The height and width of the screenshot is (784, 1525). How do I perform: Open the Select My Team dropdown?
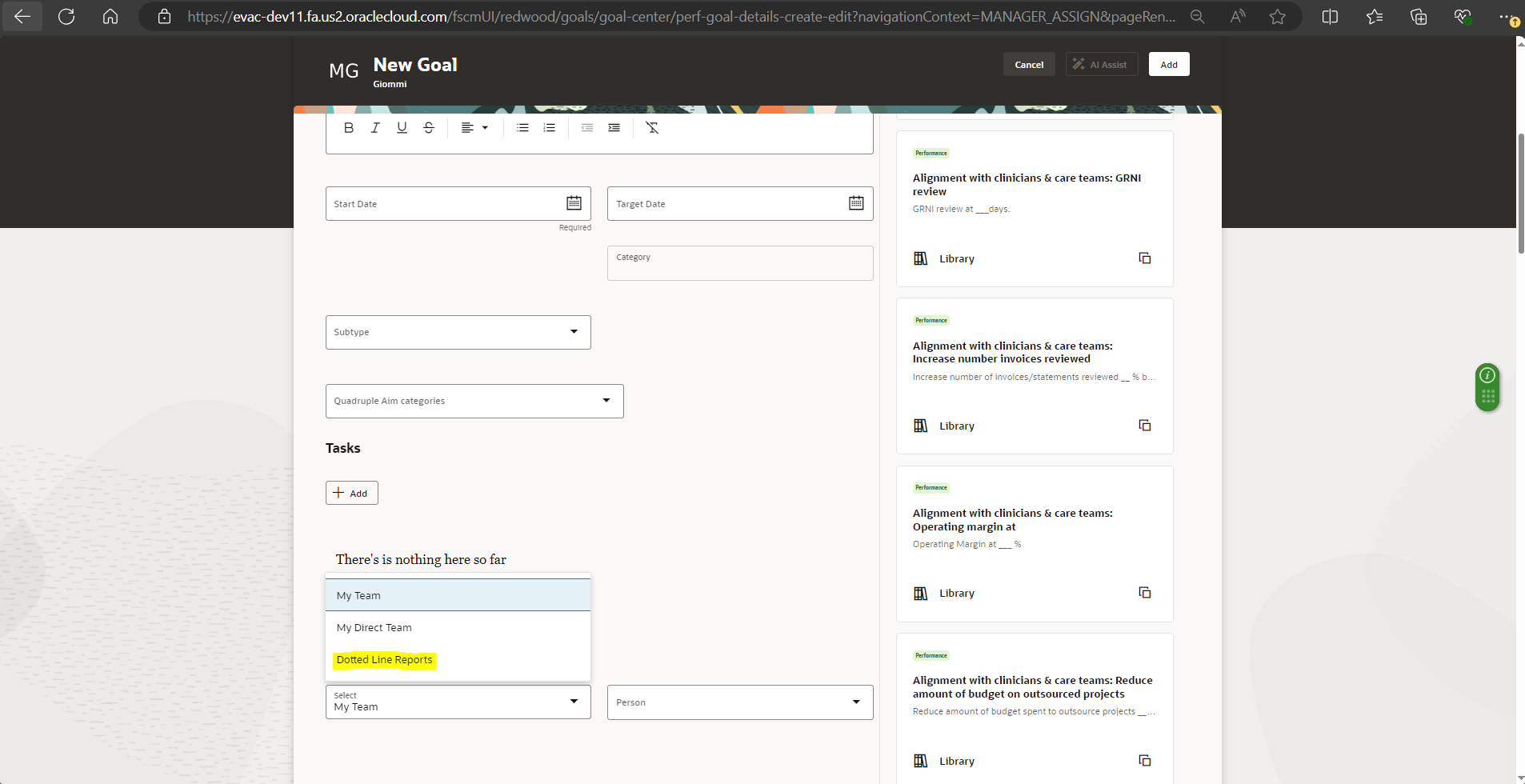click(458, 702)
